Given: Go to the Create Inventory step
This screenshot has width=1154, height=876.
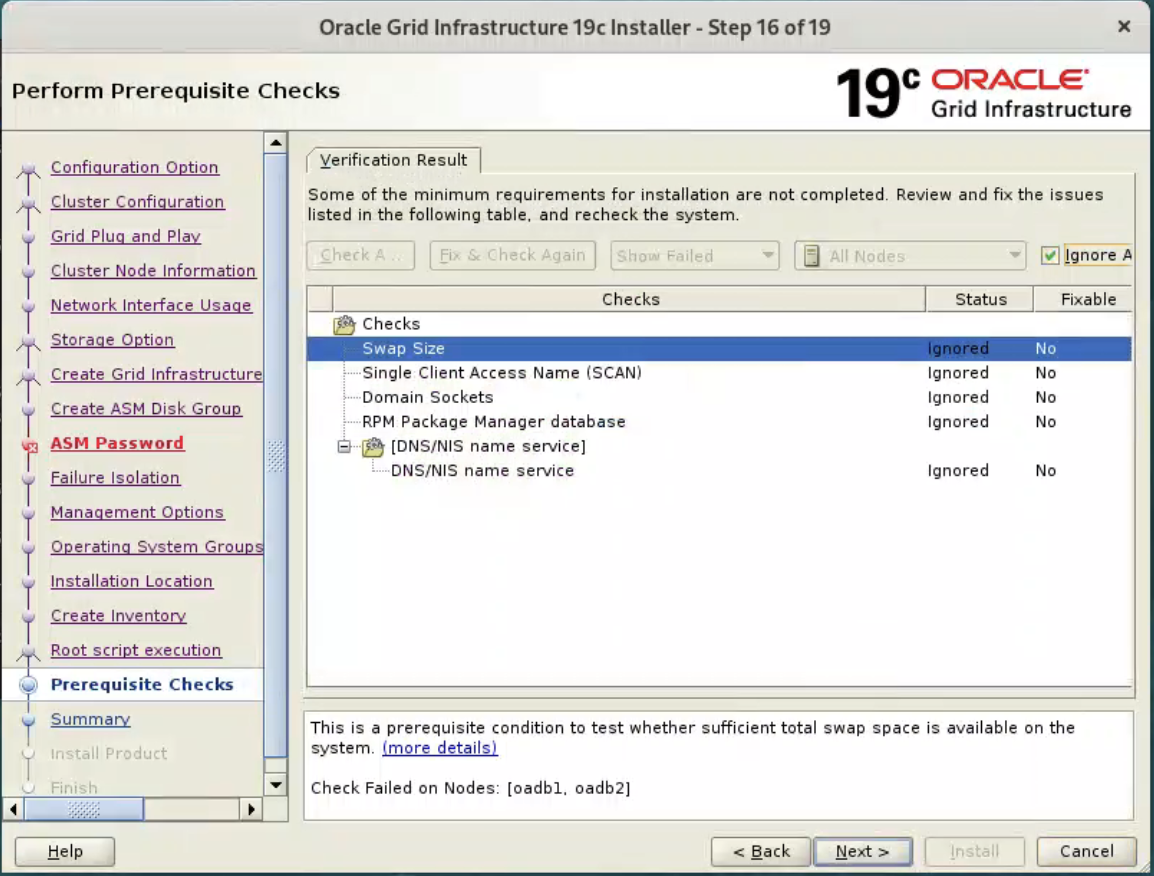Looking at the screenshot, I should (x=118, y=616).
